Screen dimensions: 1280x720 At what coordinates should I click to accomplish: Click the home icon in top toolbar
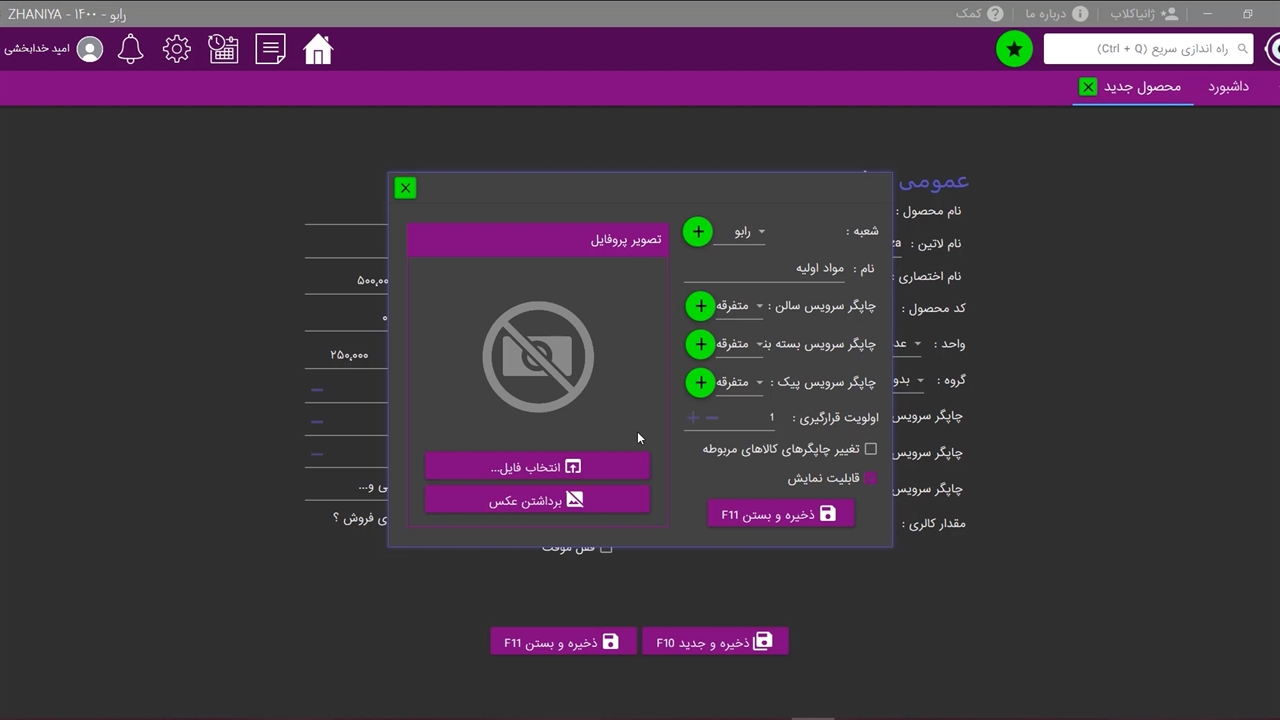pos(318,49)
